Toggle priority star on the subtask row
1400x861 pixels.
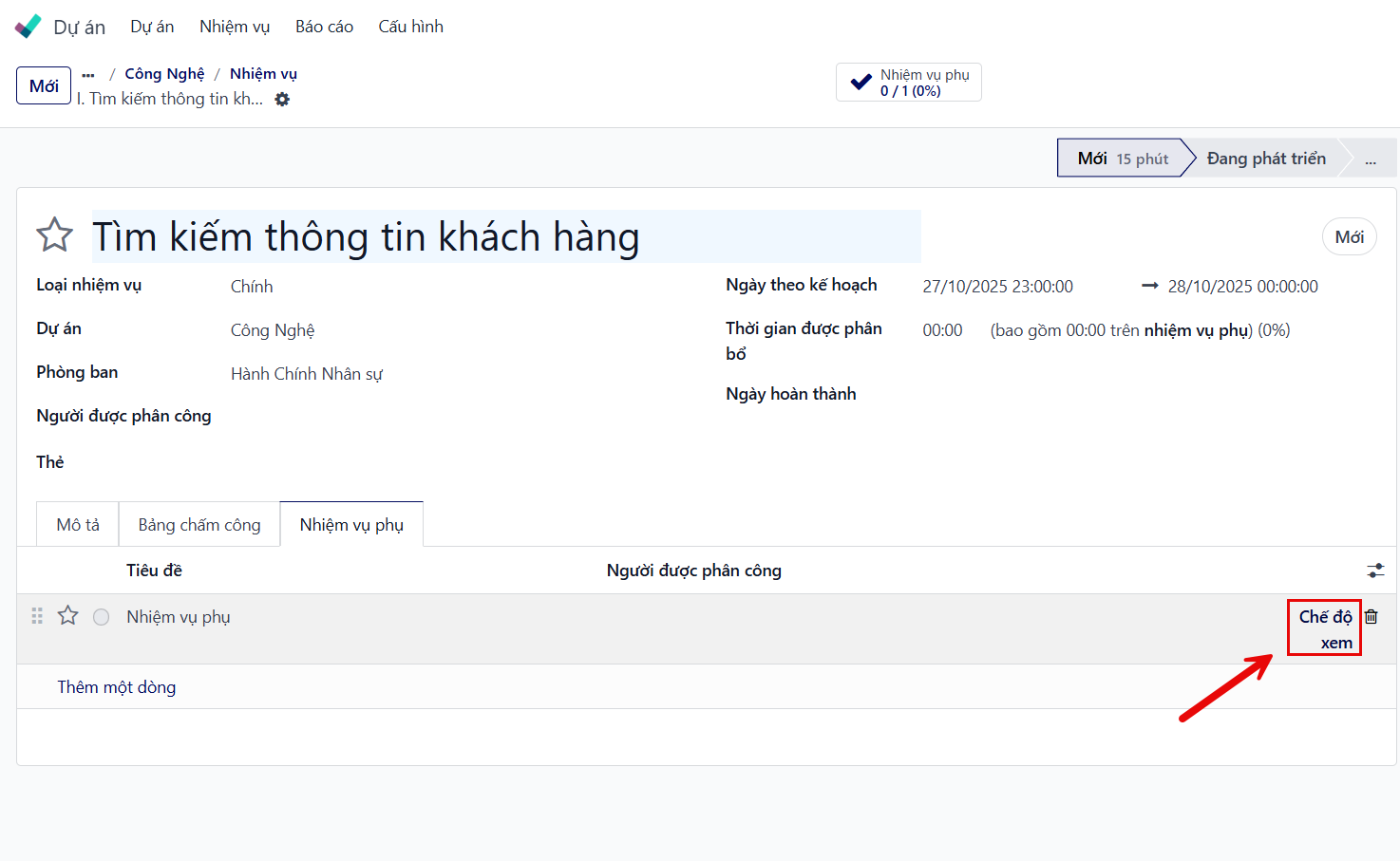click(x=68, y=616)
